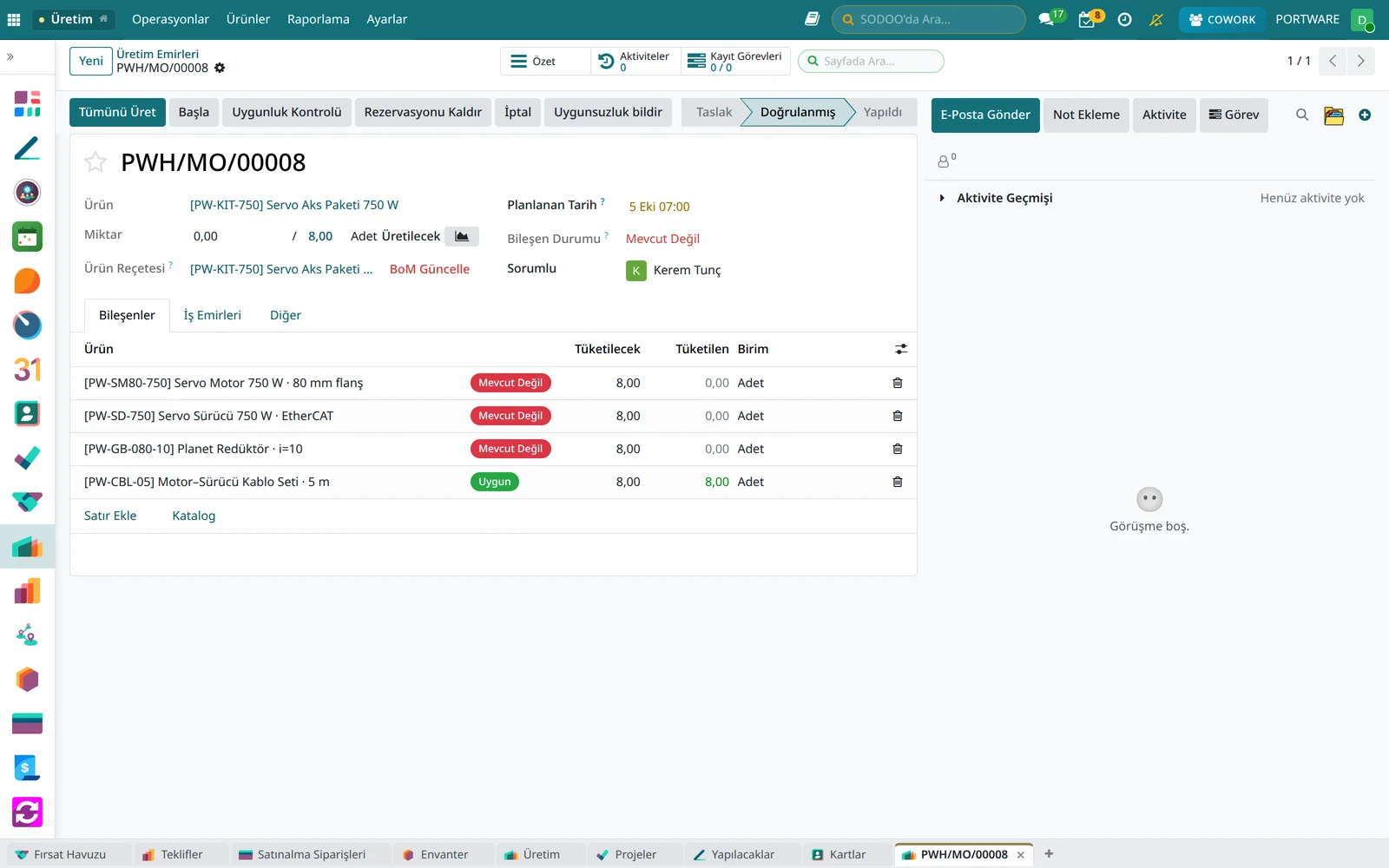This screenshot has height=868, width=1389.
Task: Delete the Motor–Sürücü Kablo Seti row
Action: pyautogui.click(x=898, y=482)
